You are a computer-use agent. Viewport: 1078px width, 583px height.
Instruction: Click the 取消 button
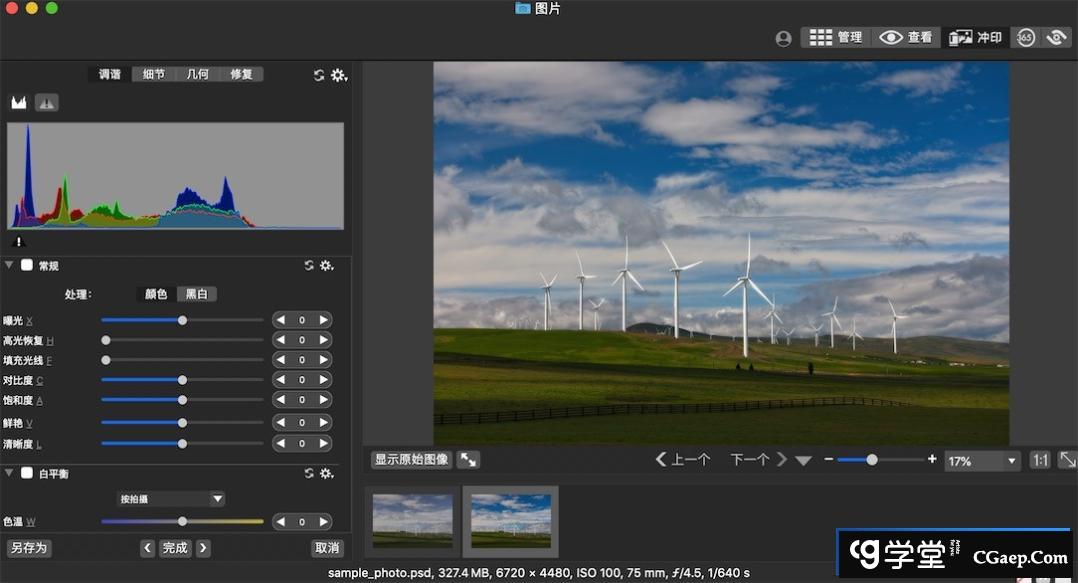(327, 548)
